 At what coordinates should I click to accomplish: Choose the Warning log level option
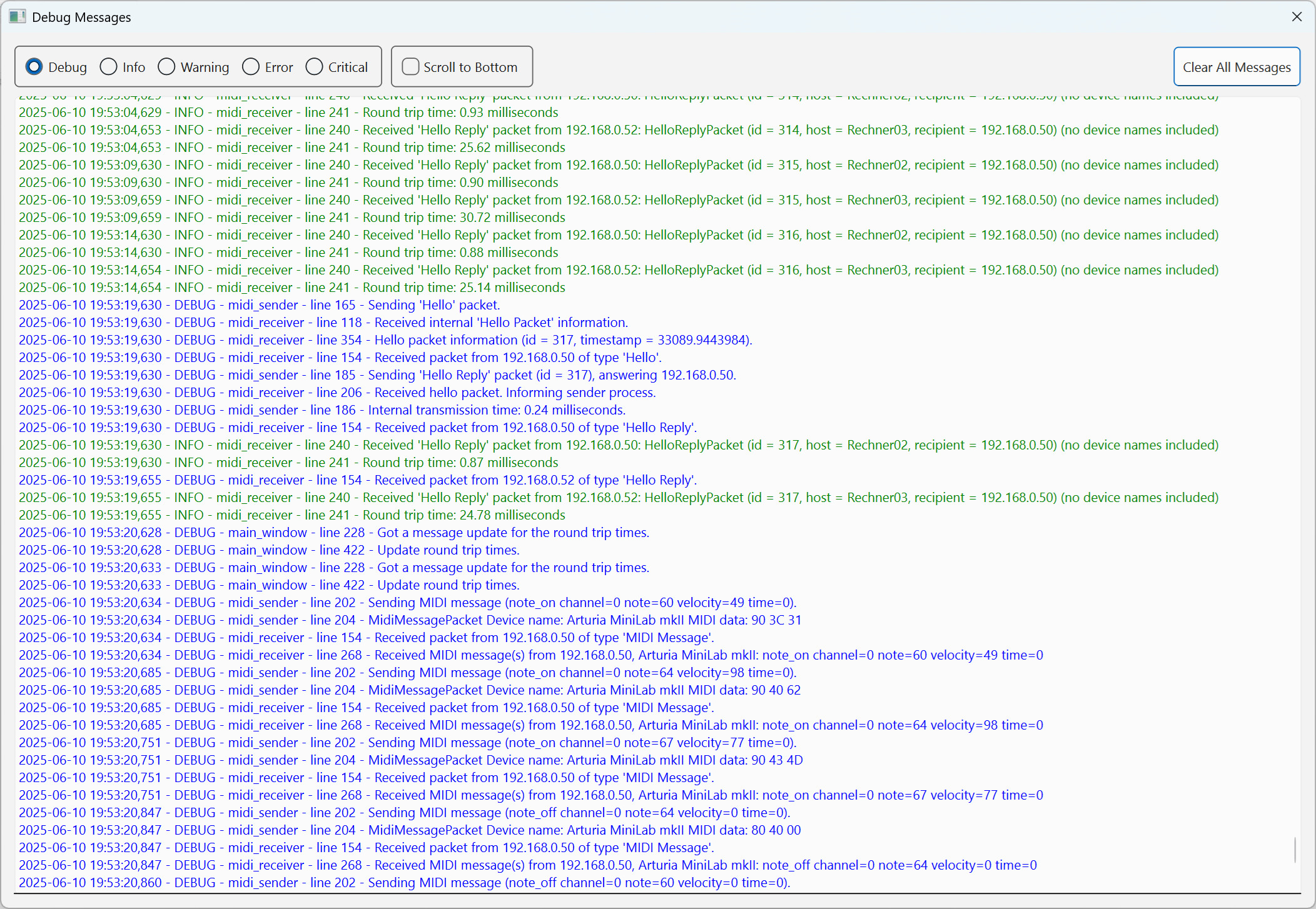coord(167,67)
